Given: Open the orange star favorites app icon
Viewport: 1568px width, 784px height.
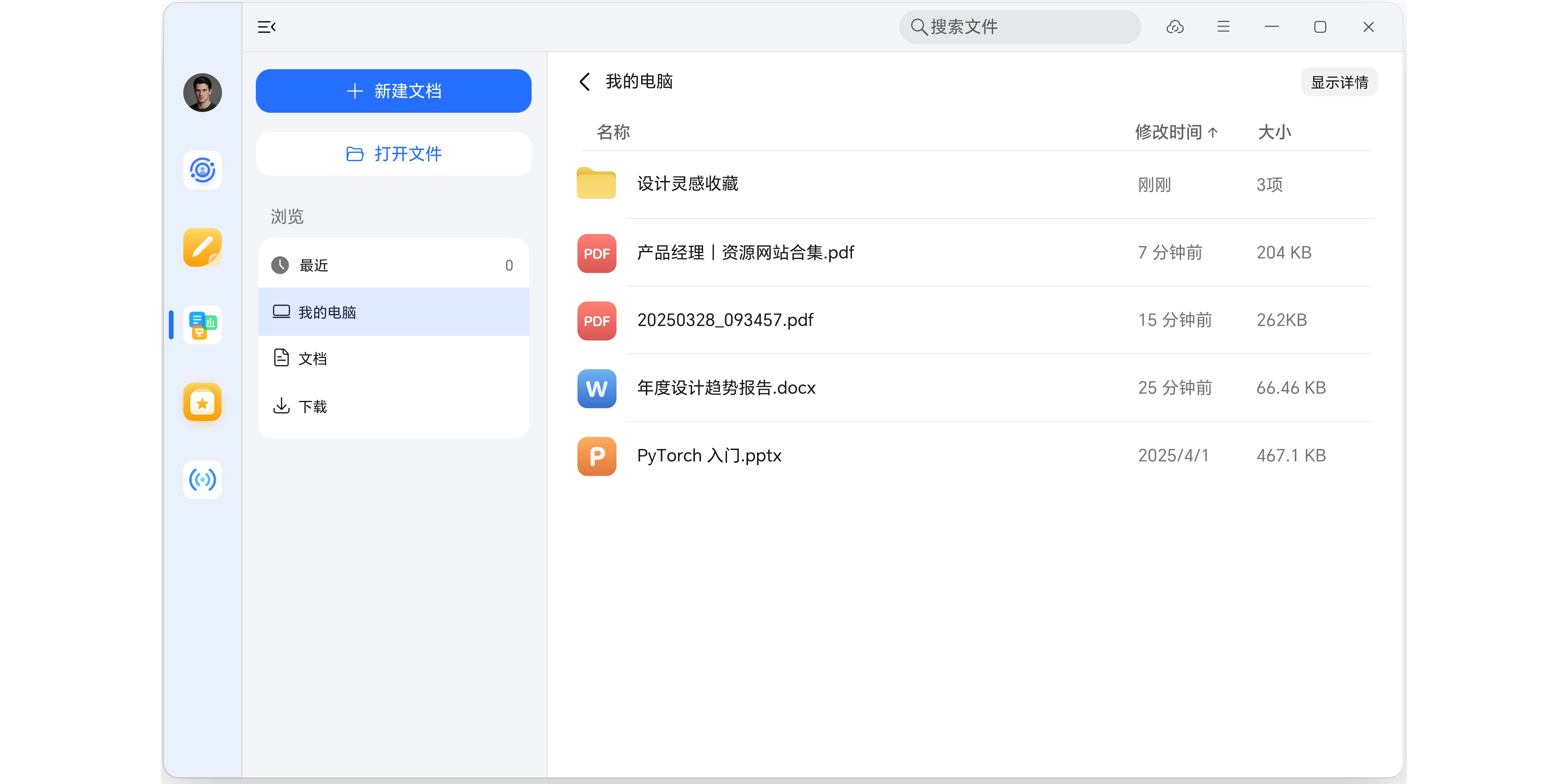Looking at the screenshot, I should point(203,402).
